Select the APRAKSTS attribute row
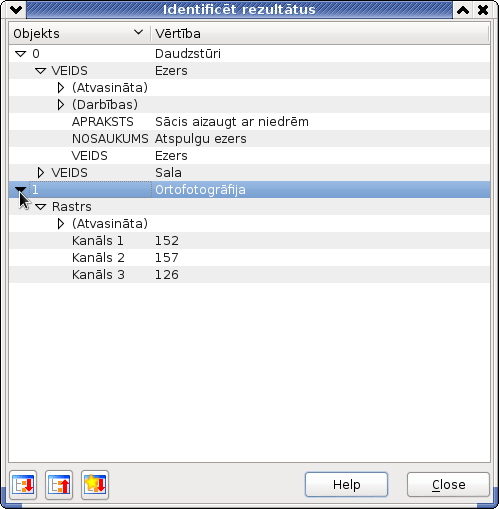Screen dimensions: 499x509 (250, 122)
